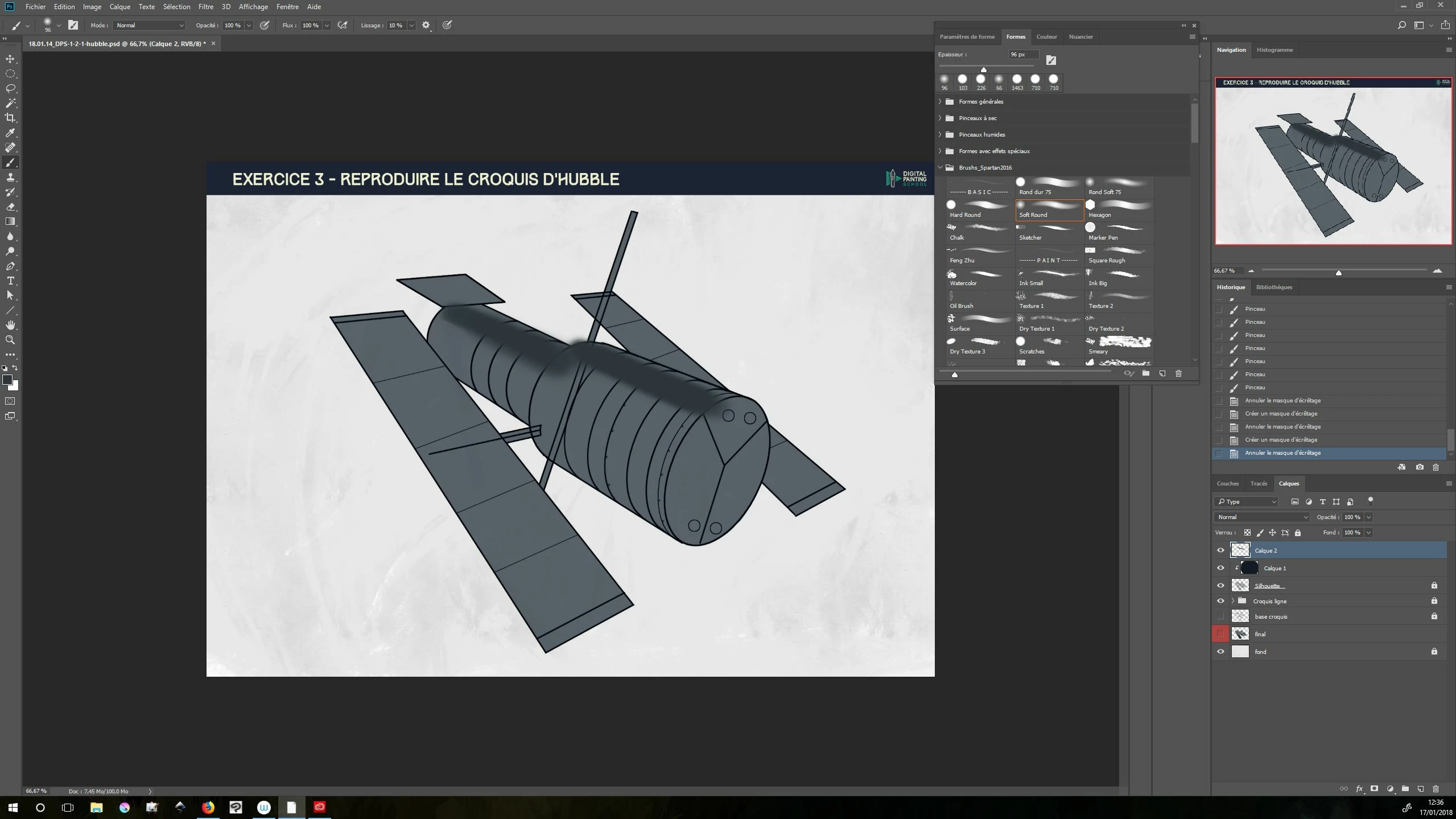This screenshot has width=1456, height=819.
Task: Select the Type tool
Action: click(x=10, y=281)
